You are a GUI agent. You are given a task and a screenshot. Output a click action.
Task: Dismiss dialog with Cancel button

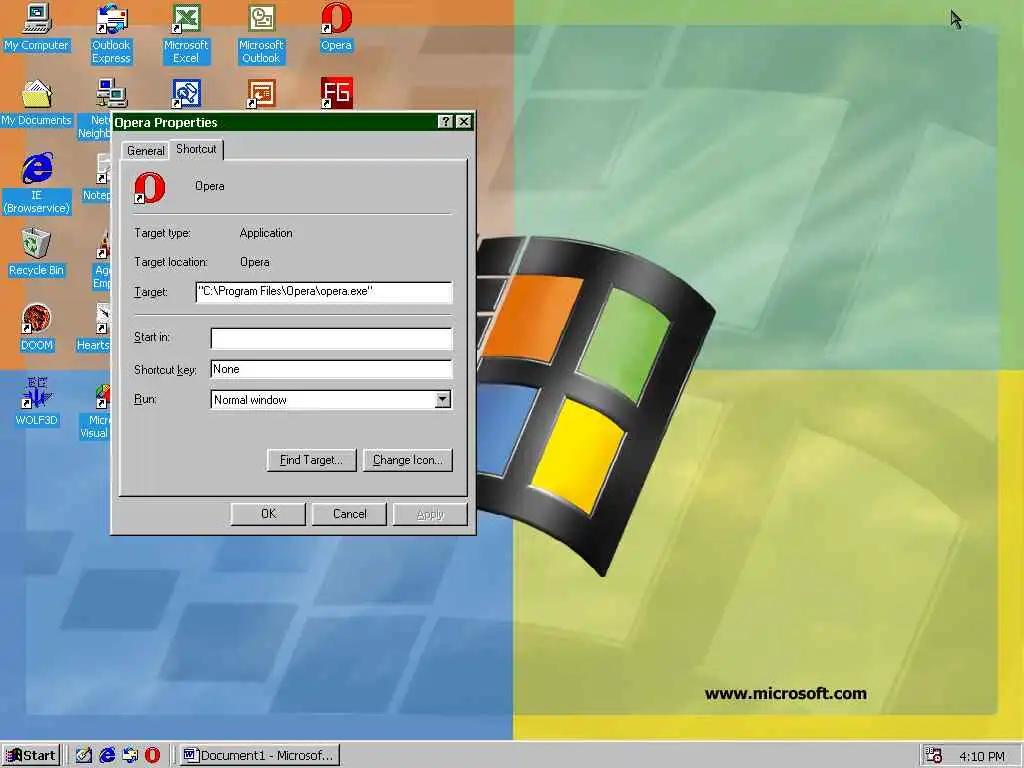pyautogui.click(x=349, y=514)
